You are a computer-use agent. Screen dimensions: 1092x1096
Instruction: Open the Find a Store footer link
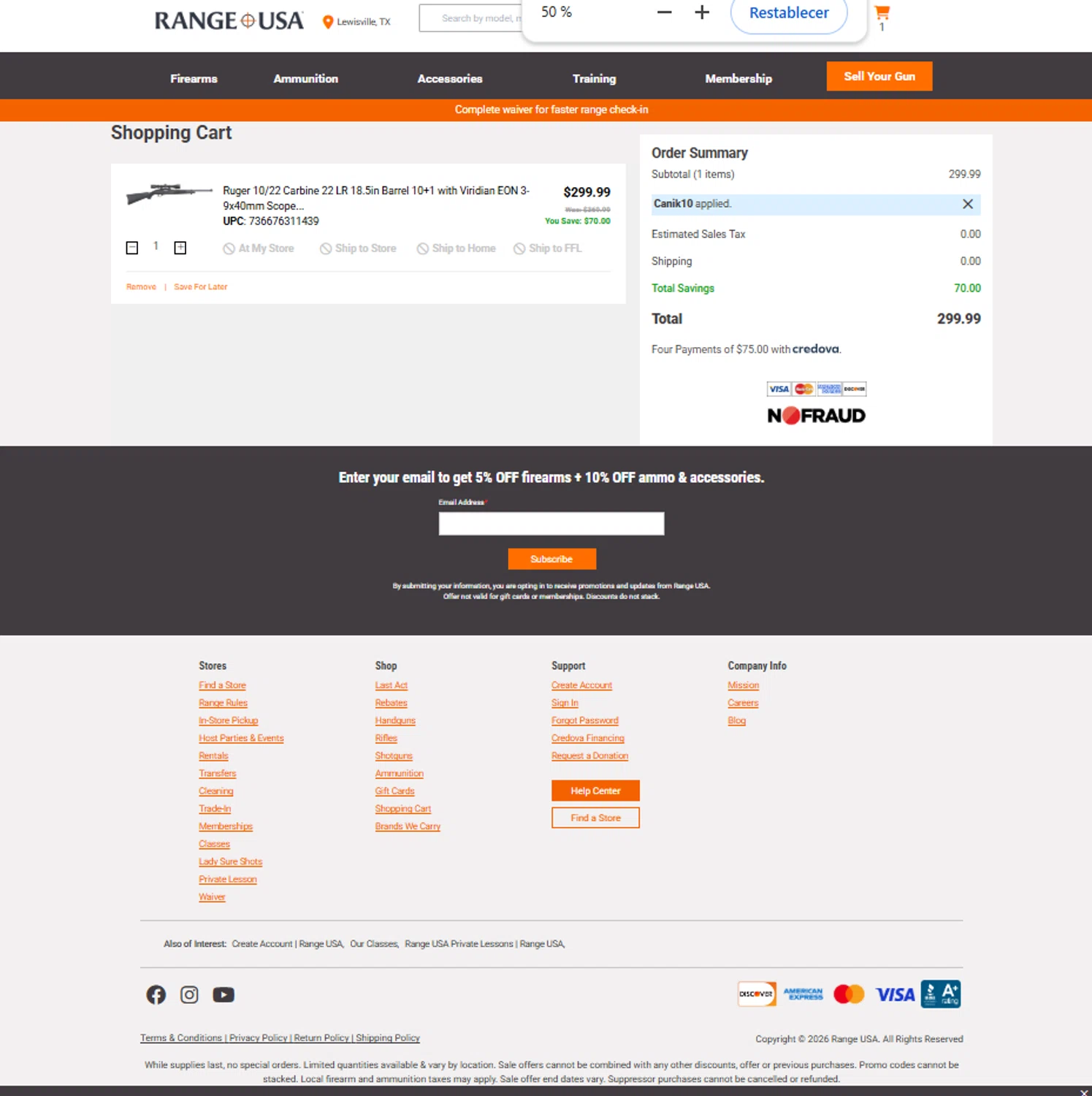coord(222,685)
